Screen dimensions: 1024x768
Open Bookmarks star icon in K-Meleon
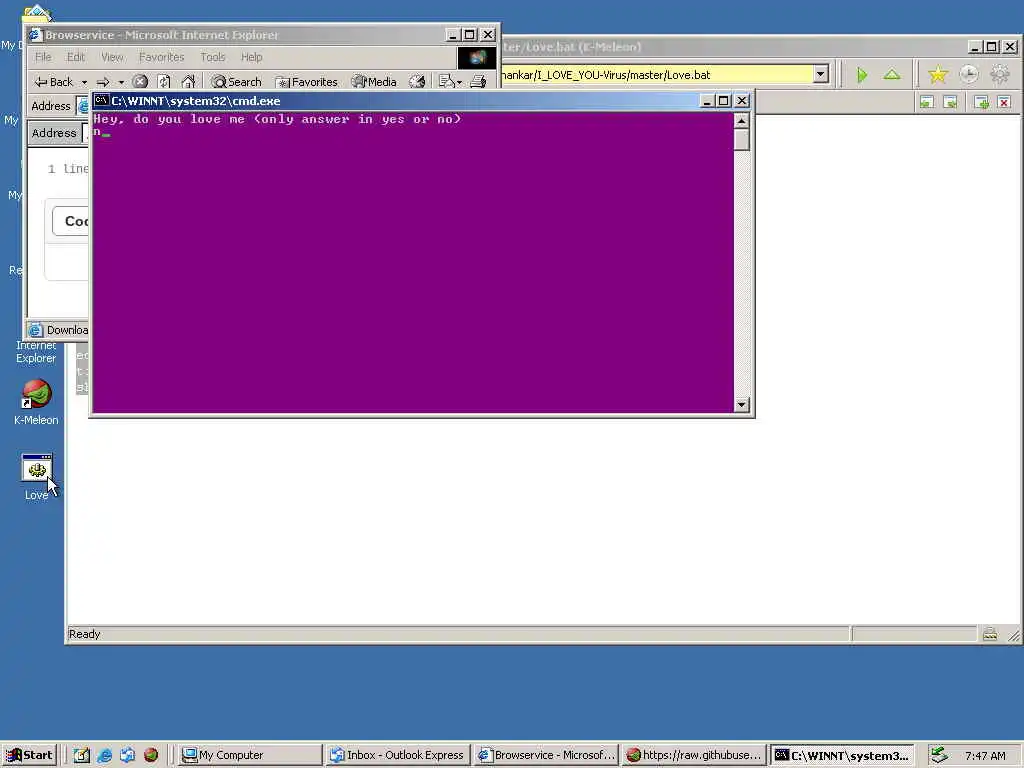(x=938, y=74)
